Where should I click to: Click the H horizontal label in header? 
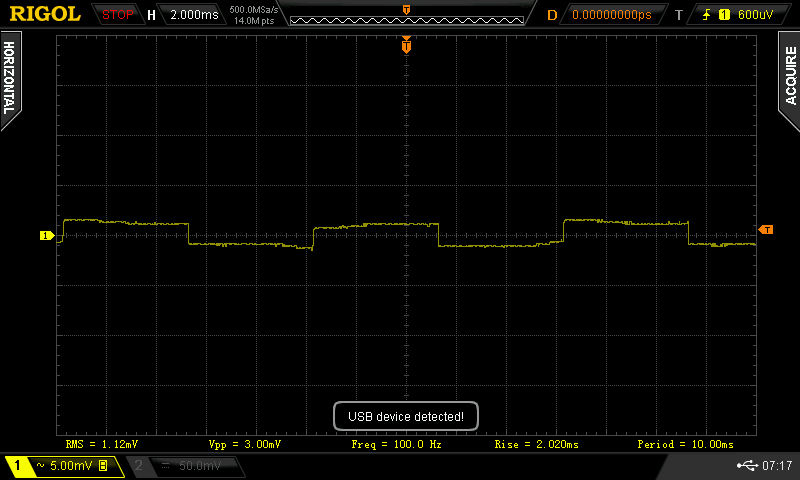tap(151, 15)
